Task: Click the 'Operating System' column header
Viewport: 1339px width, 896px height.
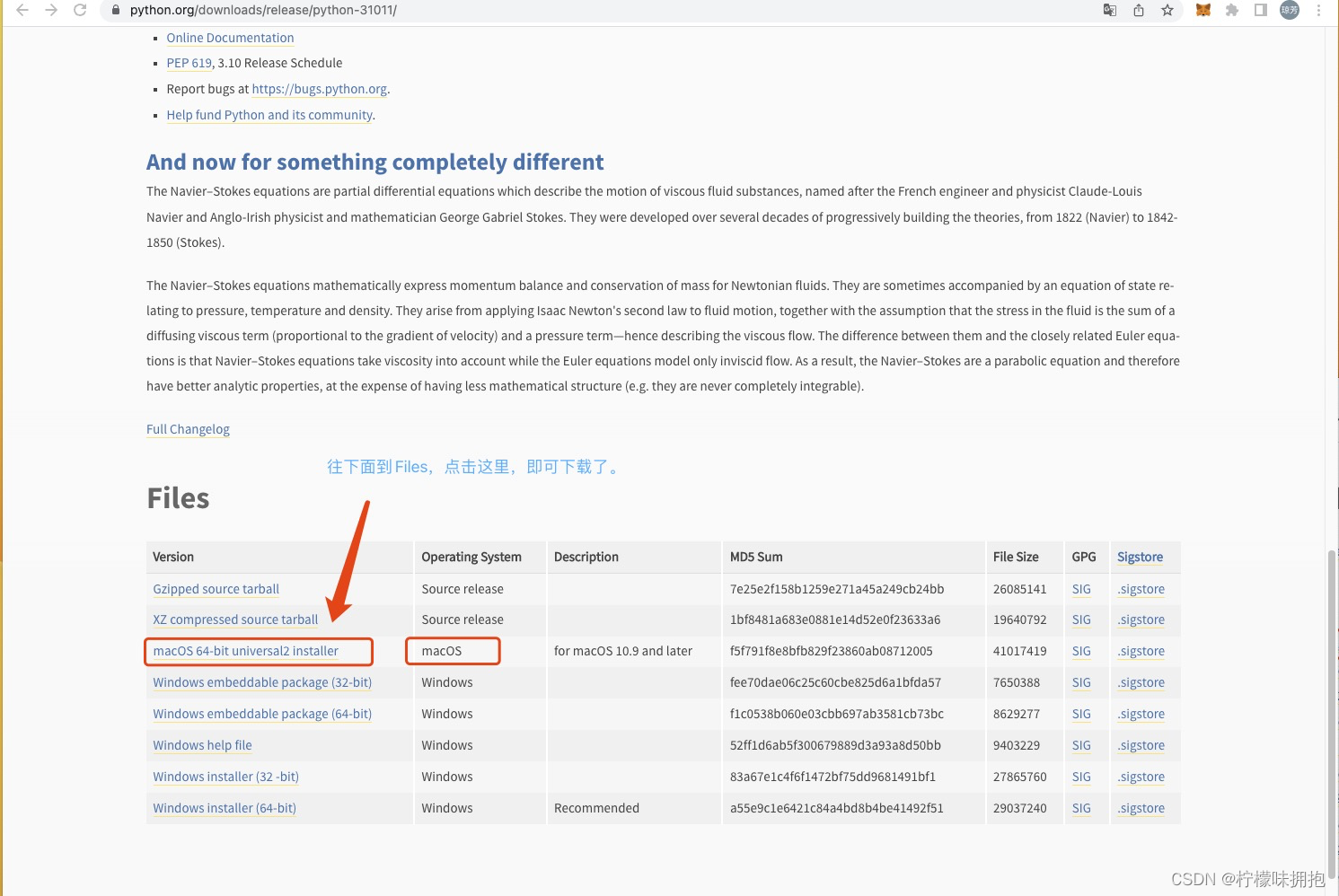Action: click(x=471, y=557)
